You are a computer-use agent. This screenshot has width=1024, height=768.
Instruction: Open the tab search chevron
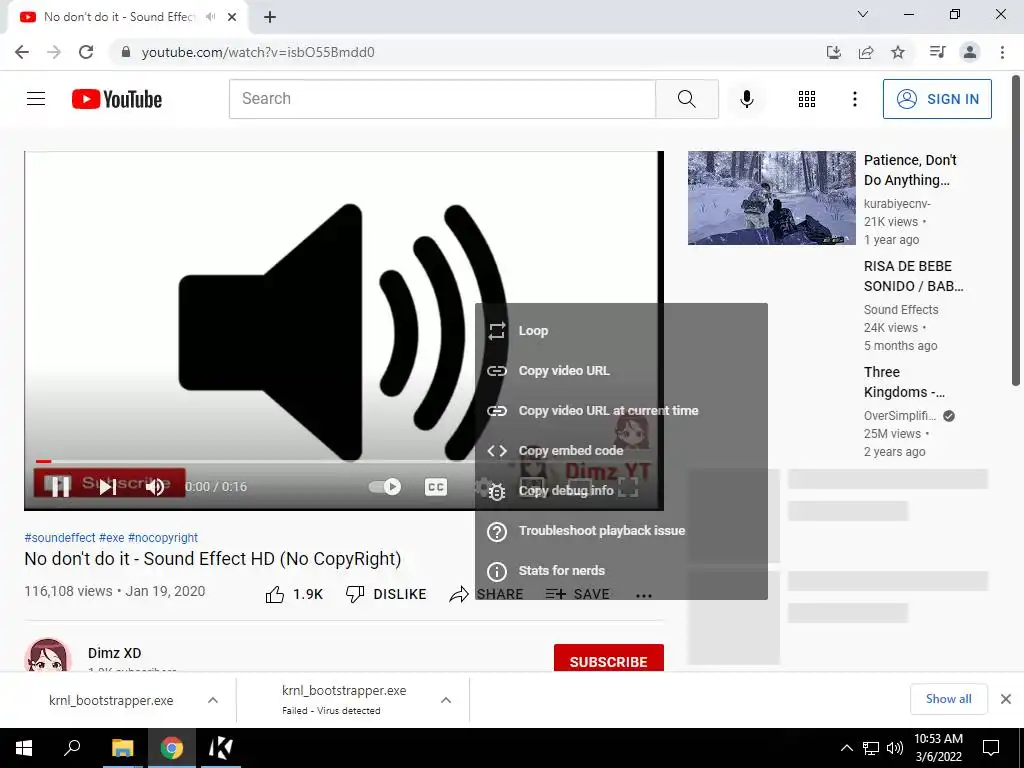pos(863,14)
